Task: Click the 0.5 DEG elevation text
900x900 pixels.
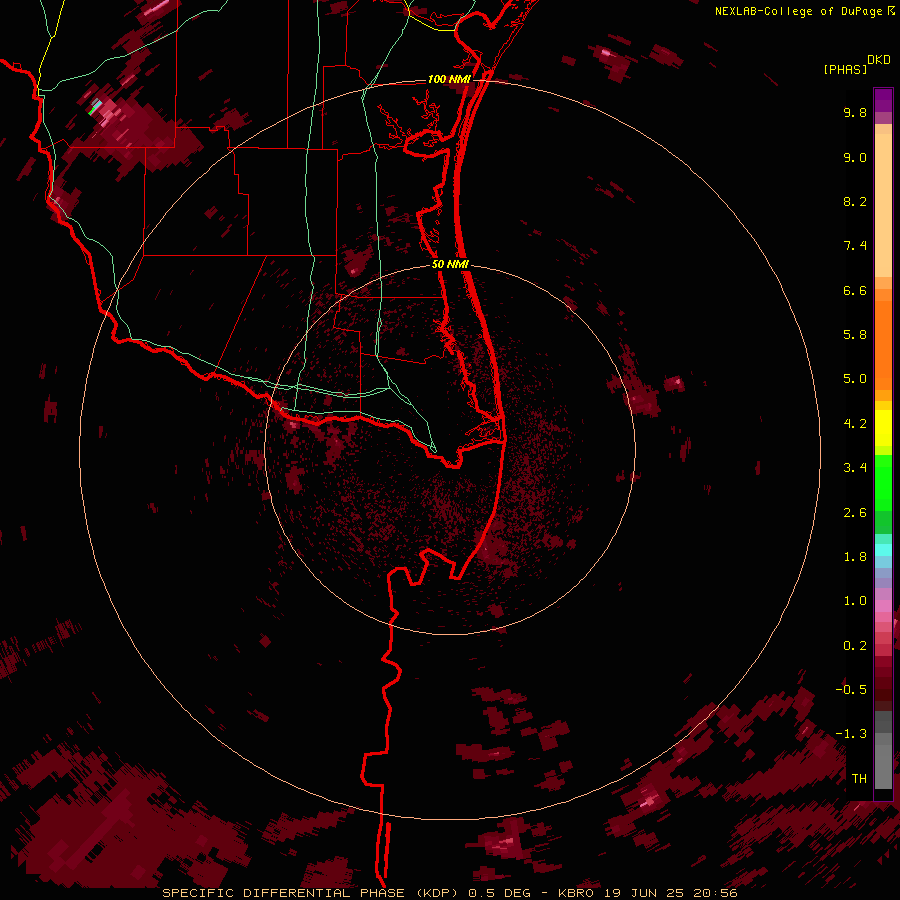Action: 500,893
